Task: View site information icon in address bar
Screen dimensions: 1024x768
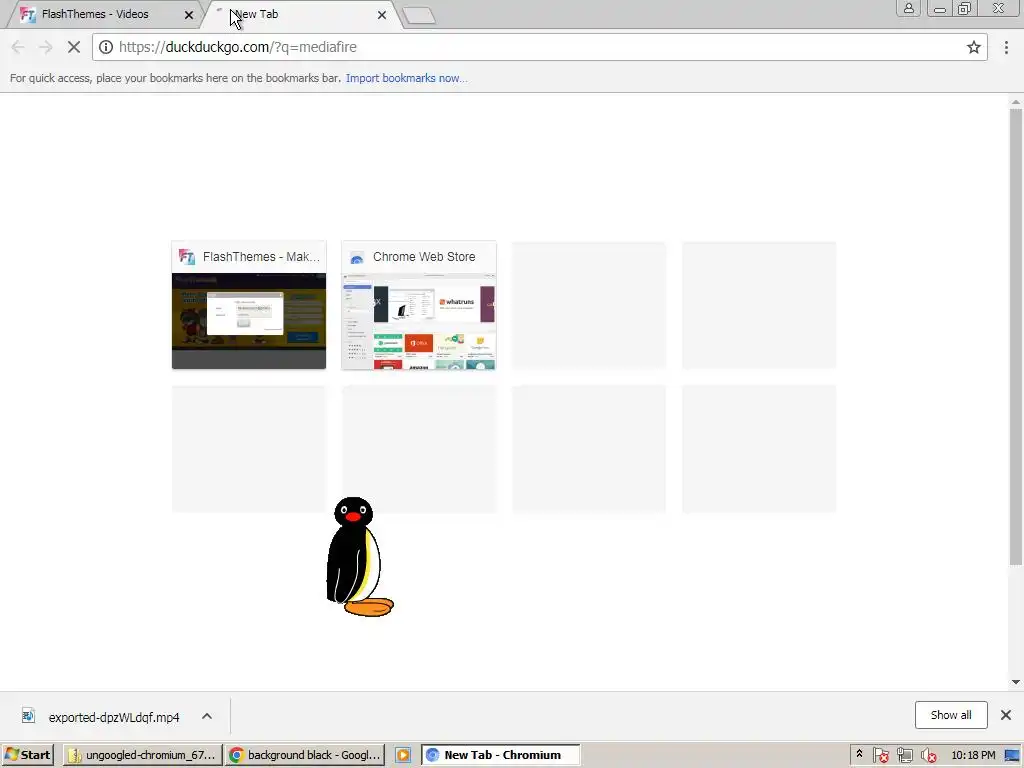Action: pyautogui.click(x=106, y=47)
